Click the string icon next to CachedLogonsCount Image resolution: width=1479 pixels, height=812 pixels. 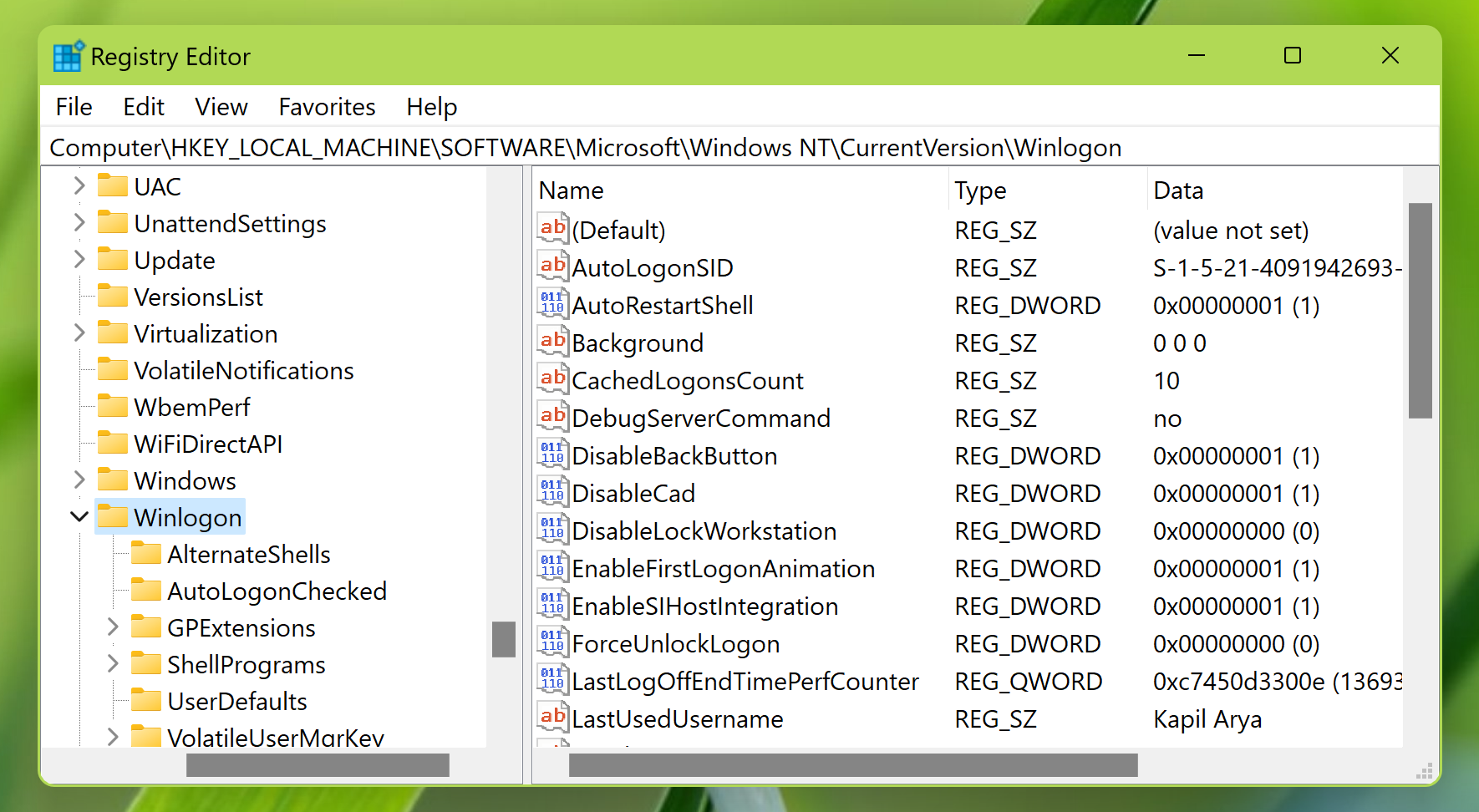pyautogui.click(x=552, y=378)
